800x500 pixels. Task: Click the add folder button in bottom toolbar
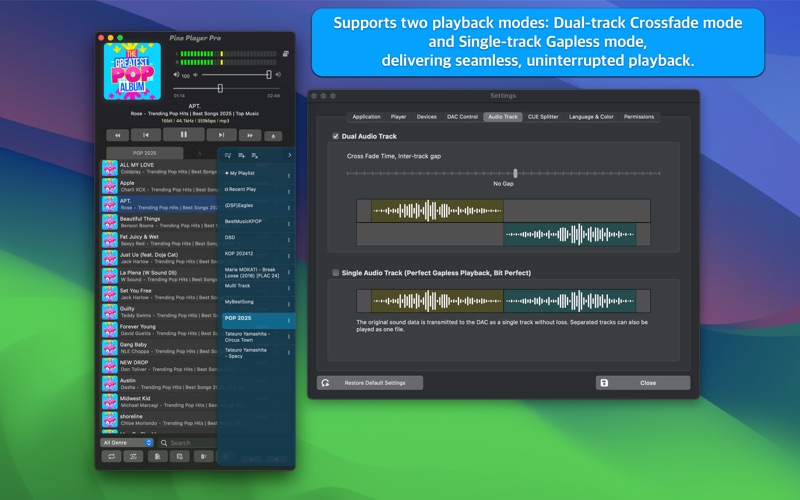click(x=180, y=456)
